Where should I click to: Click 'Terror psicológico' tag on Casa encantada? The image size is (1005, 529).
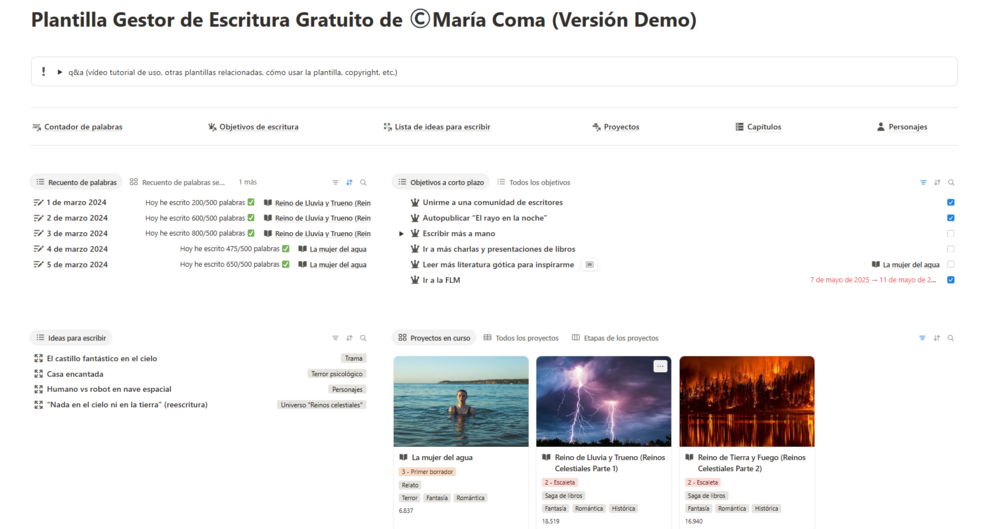[336, 374]
